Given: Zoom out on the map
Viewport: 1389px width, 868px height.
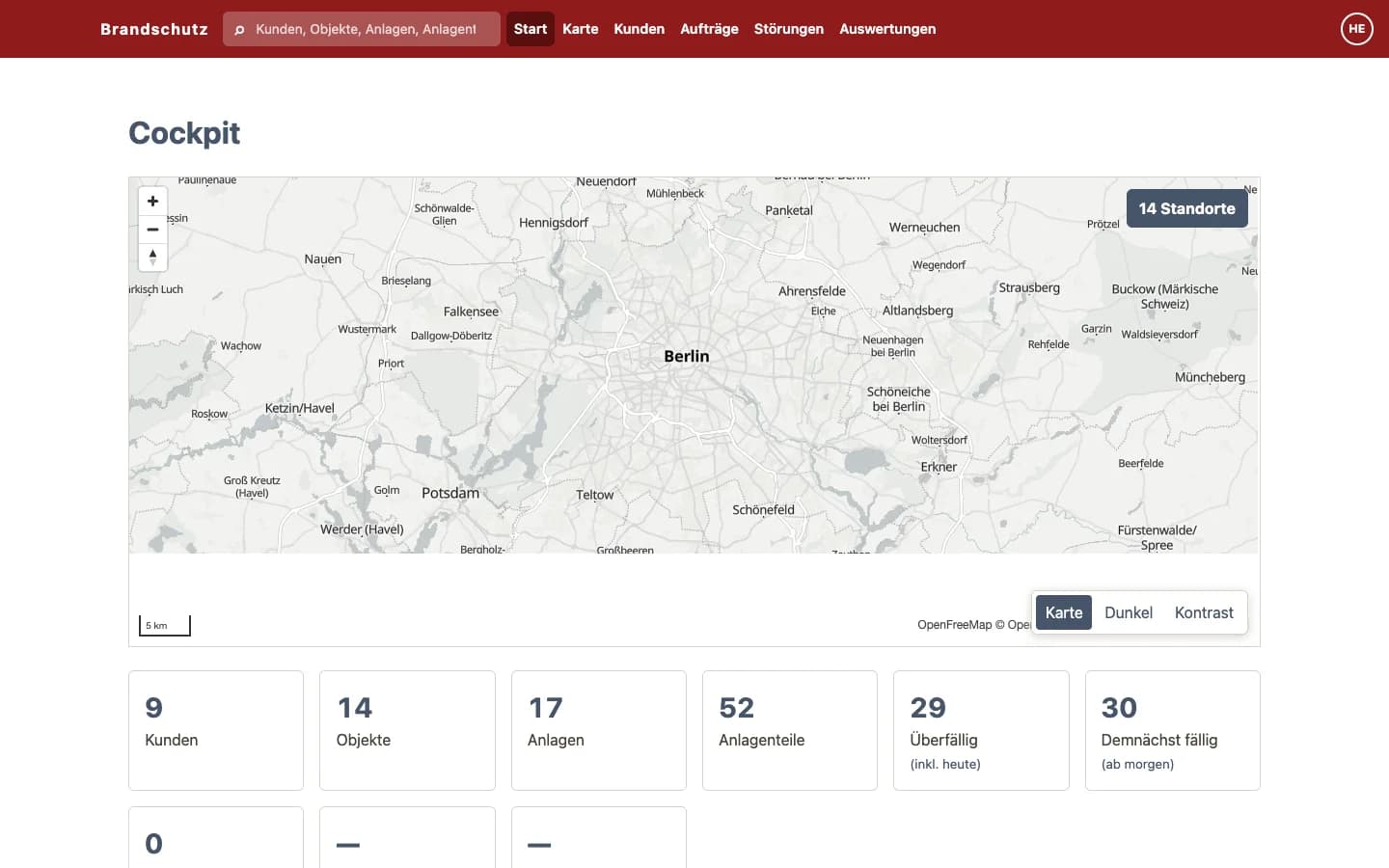Looking at the screenshot, I should point(152,230).
